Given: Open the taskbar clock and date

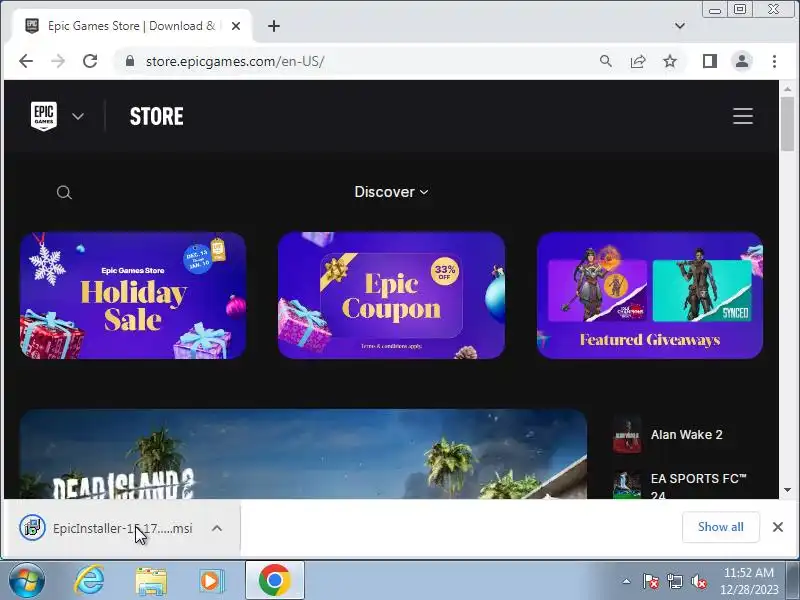Looking at the screenshot, I should coord(748,581).
